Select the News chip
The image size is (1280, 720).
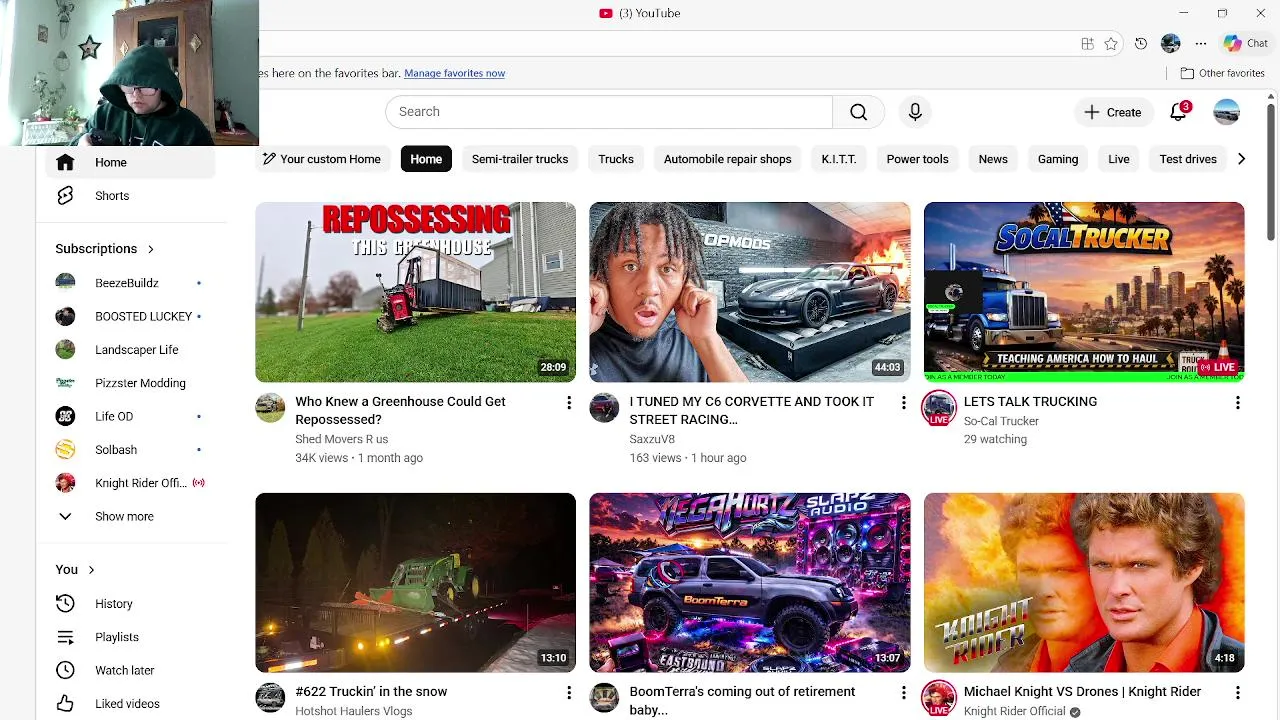coord(993,159)
